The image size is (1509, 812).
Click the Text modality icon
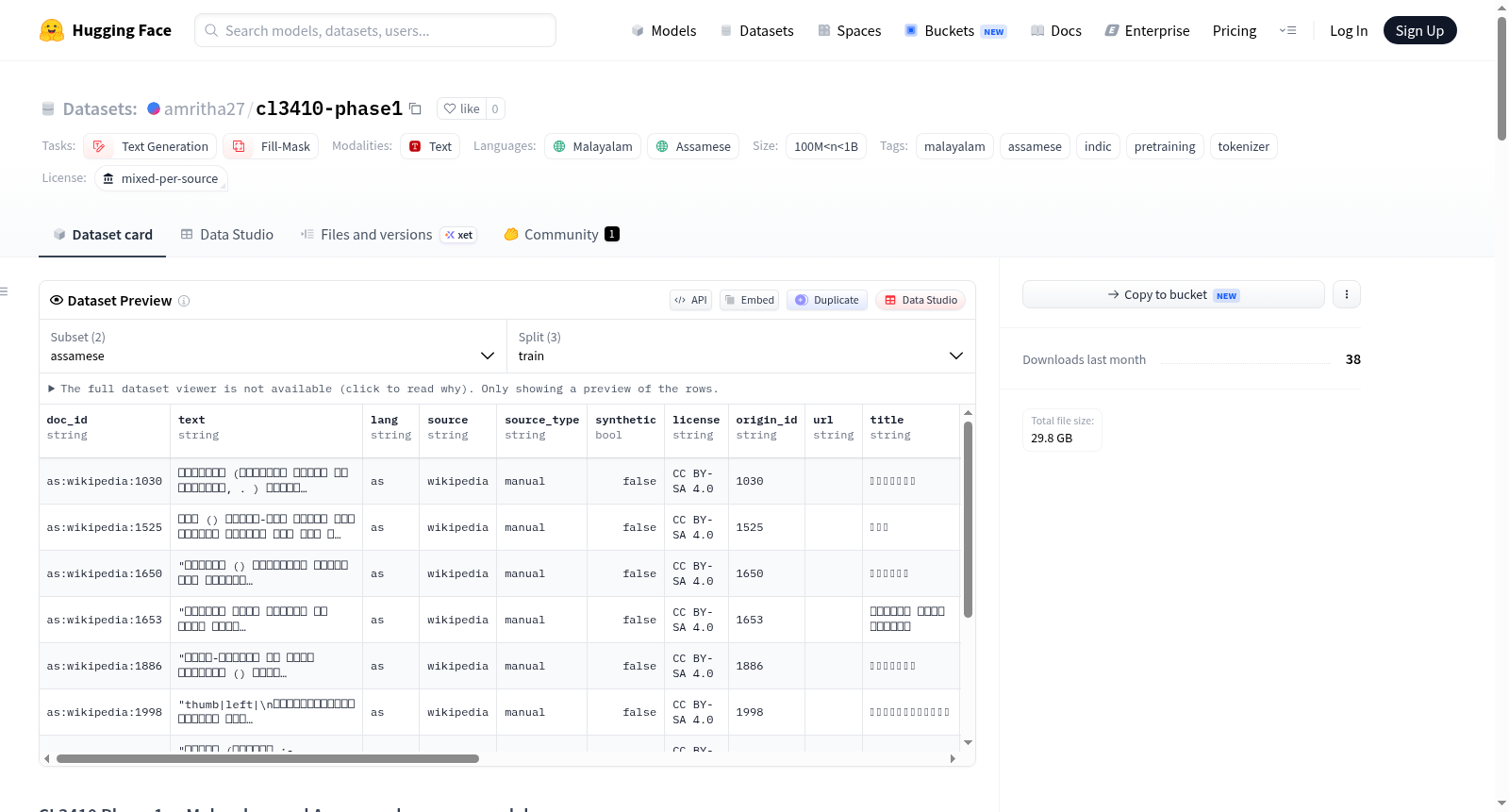click(415, 146)
